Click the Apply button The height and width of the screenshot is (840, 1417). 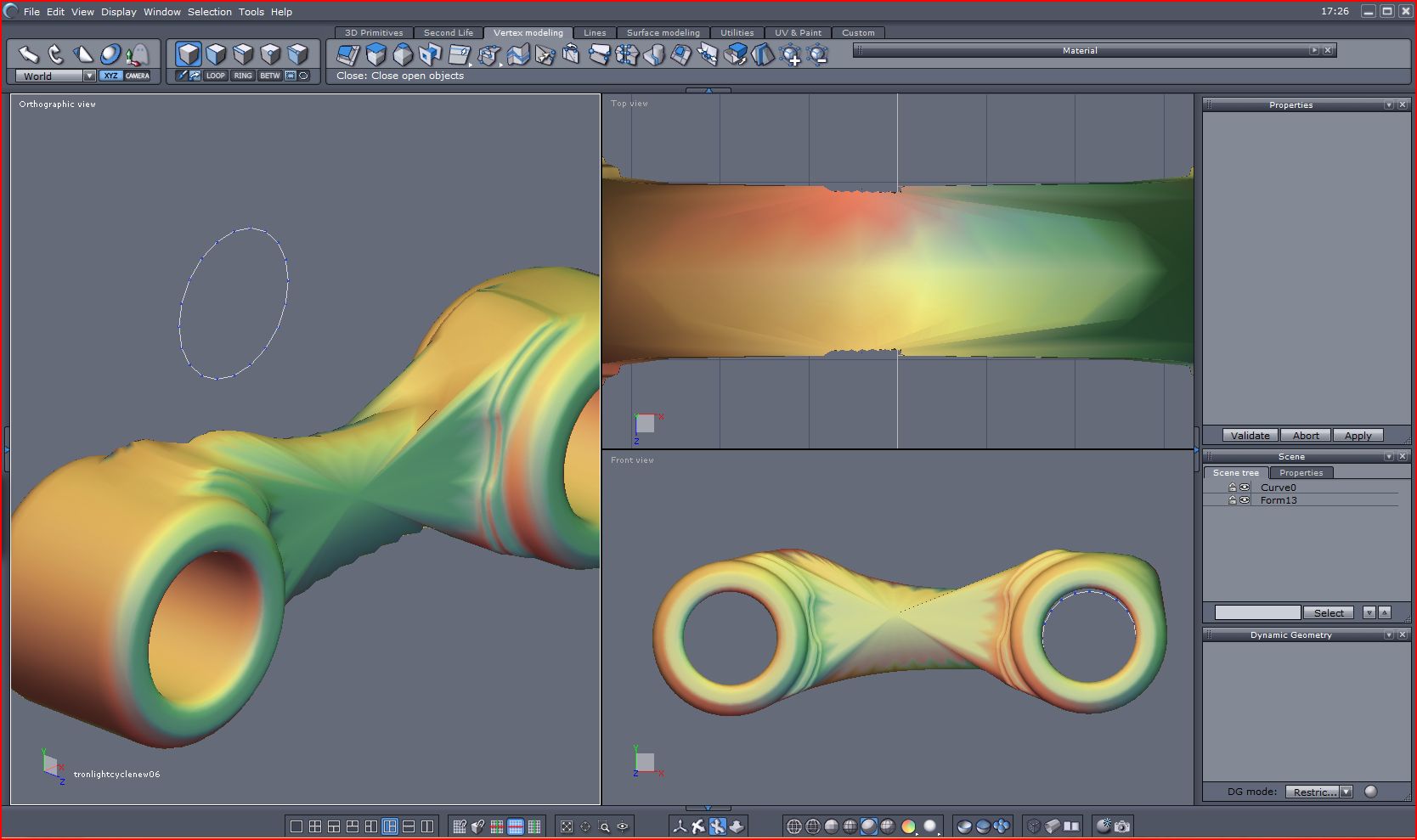(x=1358, y=436)
